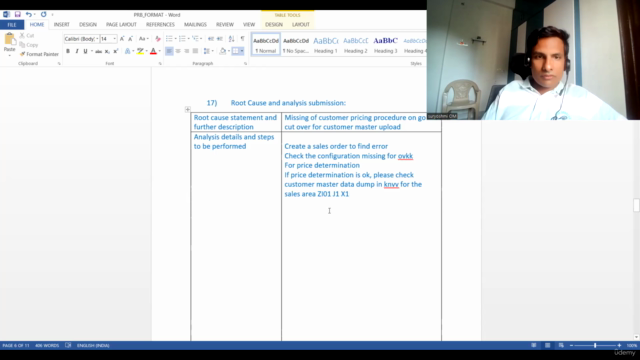This screenshot has width=640, height=360.
Task: Cut the selected text
Action: pos(27,36)
